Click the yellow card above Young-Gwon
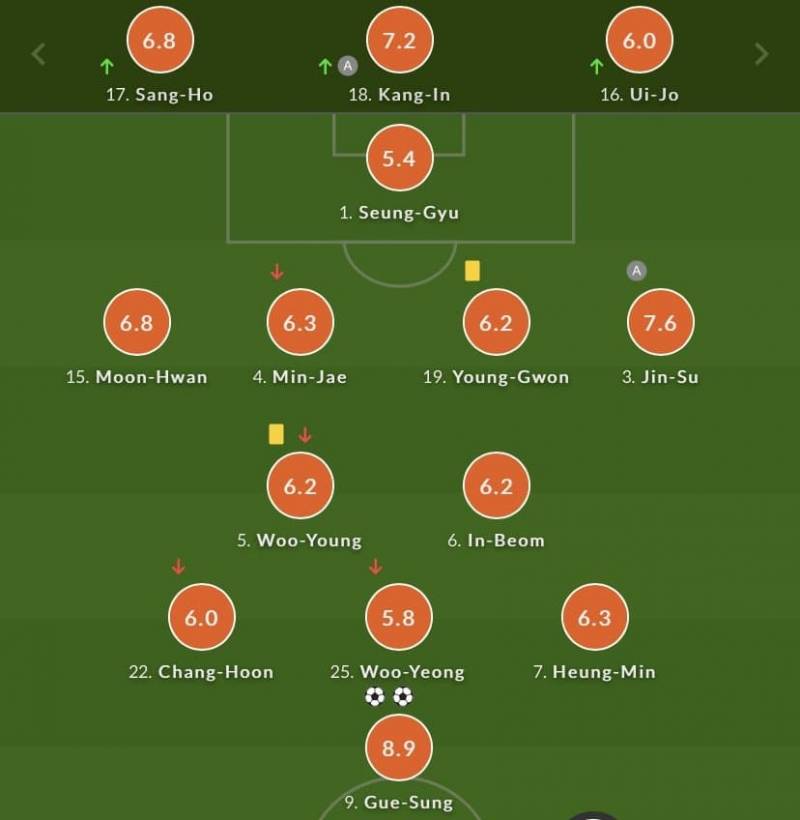The image size is (800, 820). click(x=473, y=270)
